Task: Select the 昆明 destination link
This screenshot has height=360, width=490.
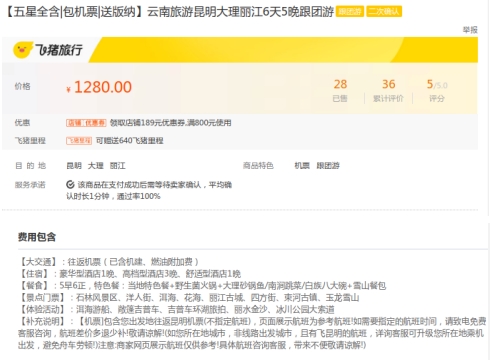Action: click(x=74, y=166)
